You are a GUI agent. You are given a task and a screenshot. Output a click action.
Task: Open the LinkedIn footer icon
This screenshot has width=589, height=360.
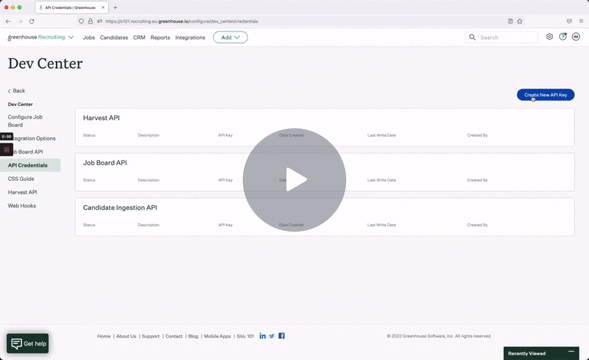click(x=263, y=336)
